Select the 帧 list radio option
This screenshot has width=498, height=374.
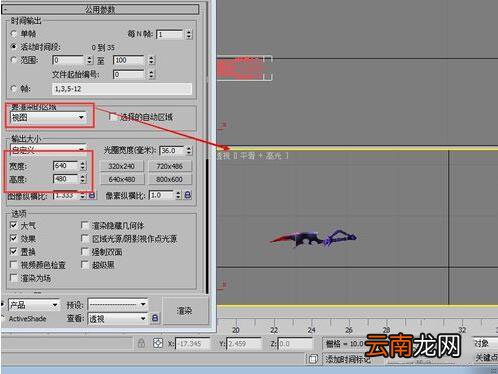(x=14, y=89)
